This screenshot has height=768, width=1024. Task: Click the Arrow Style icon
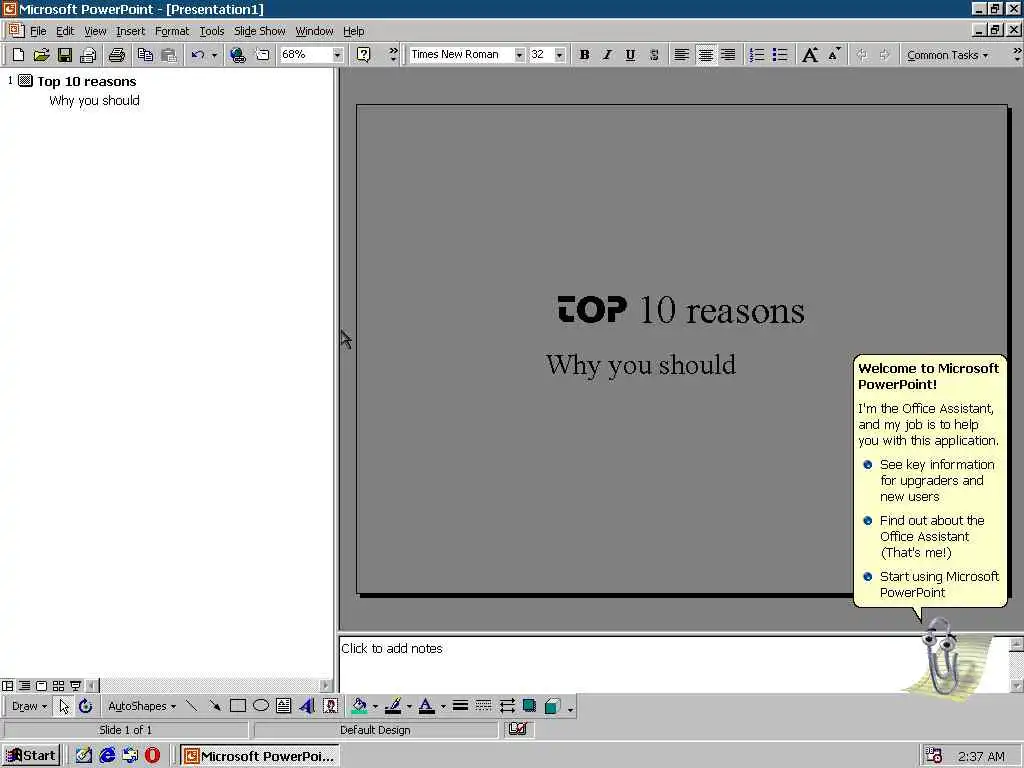(507, 706)
